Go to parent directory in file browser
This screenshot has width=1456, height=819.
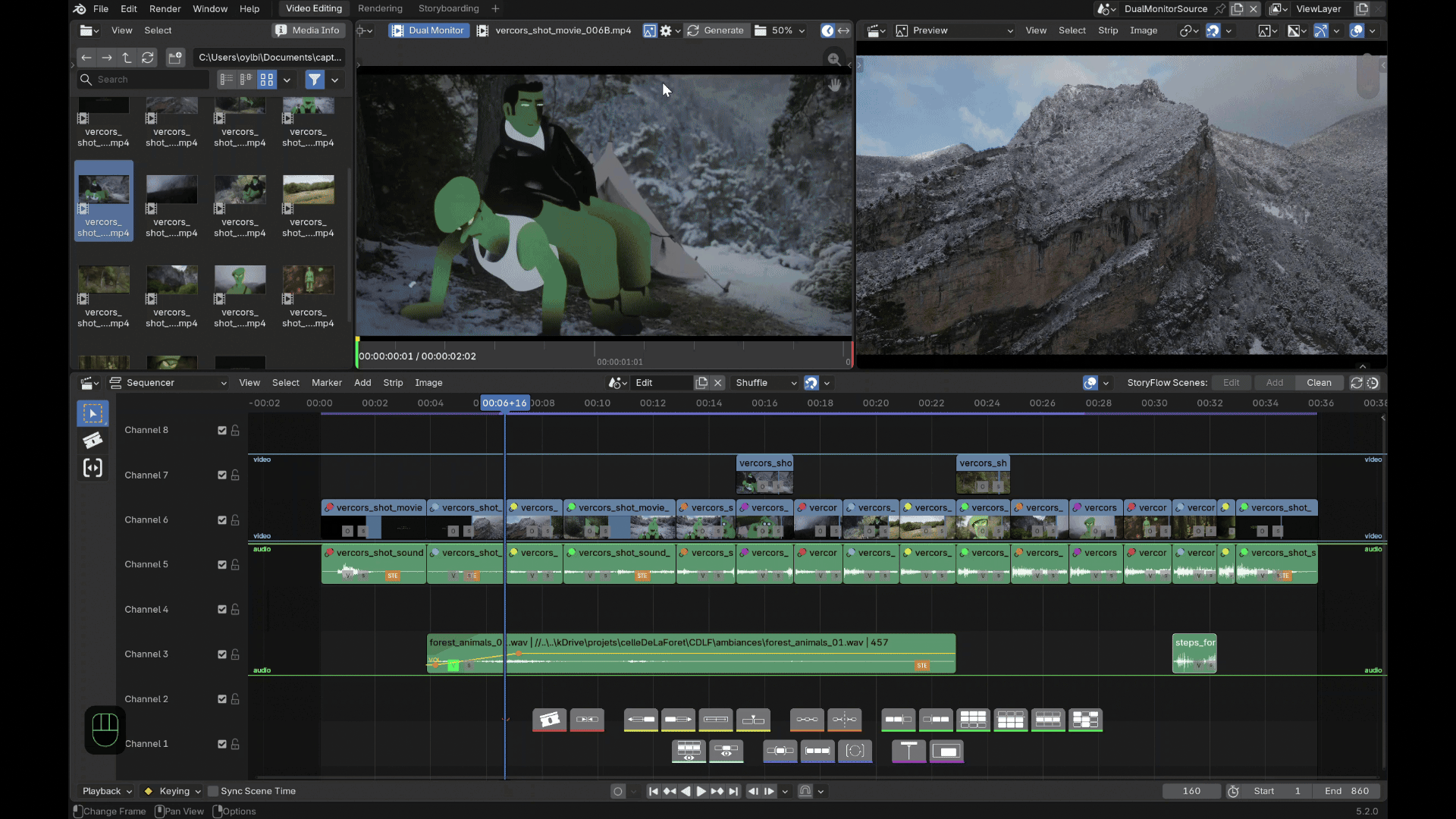click(127, 58)
